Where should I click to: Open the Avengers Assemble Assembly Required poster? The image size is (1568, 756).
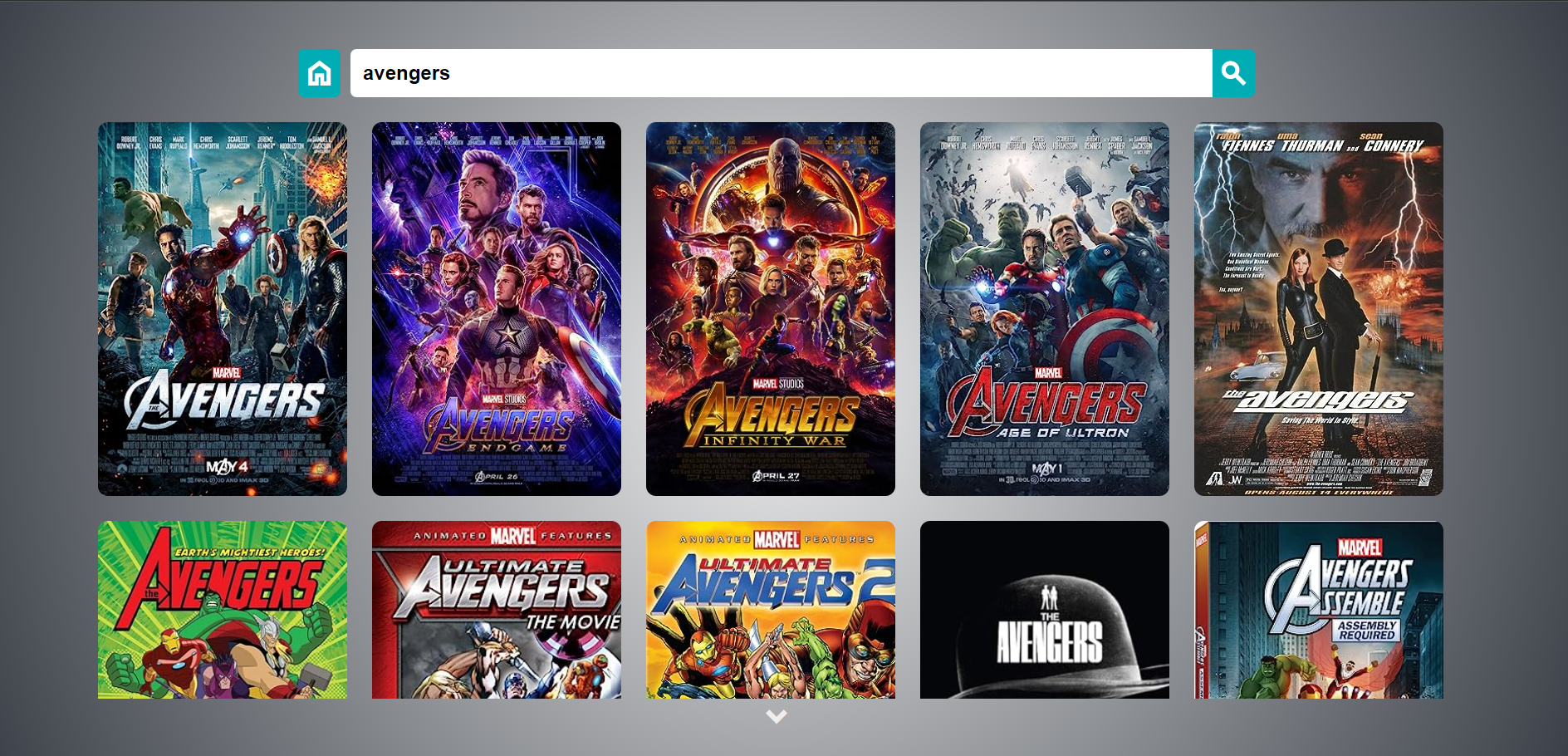(1319, 610)
